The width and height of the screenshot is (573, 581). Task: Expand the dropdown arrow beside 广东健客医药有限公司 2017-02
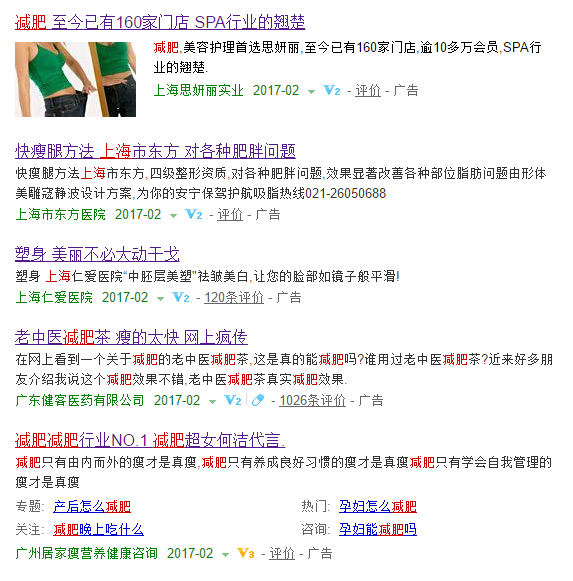point(212,401)
